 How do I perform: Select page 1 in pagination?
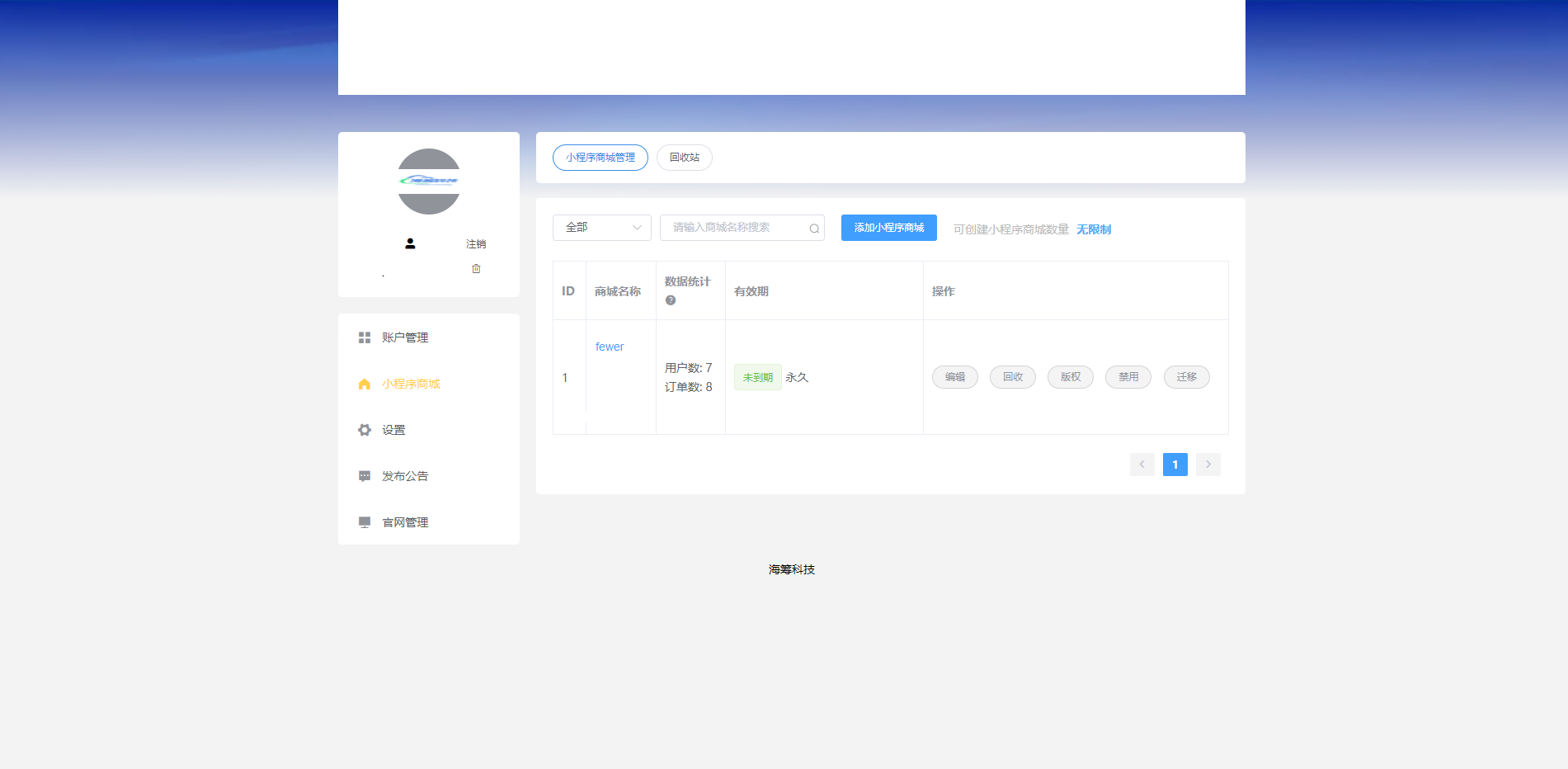[1175, 464]
